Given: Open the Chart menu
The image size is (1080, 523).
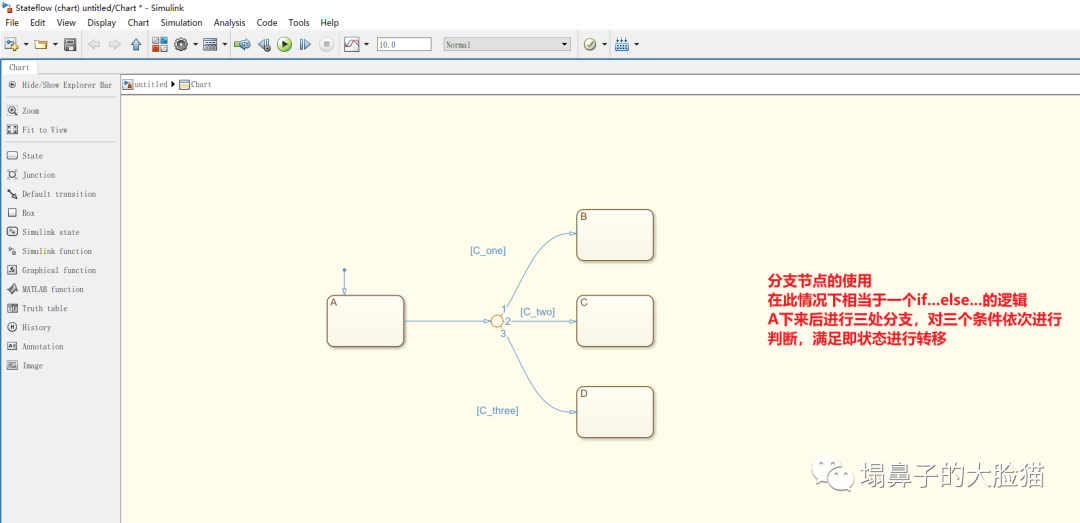Looking at the screenshot, I should click(x=138, y=23).
